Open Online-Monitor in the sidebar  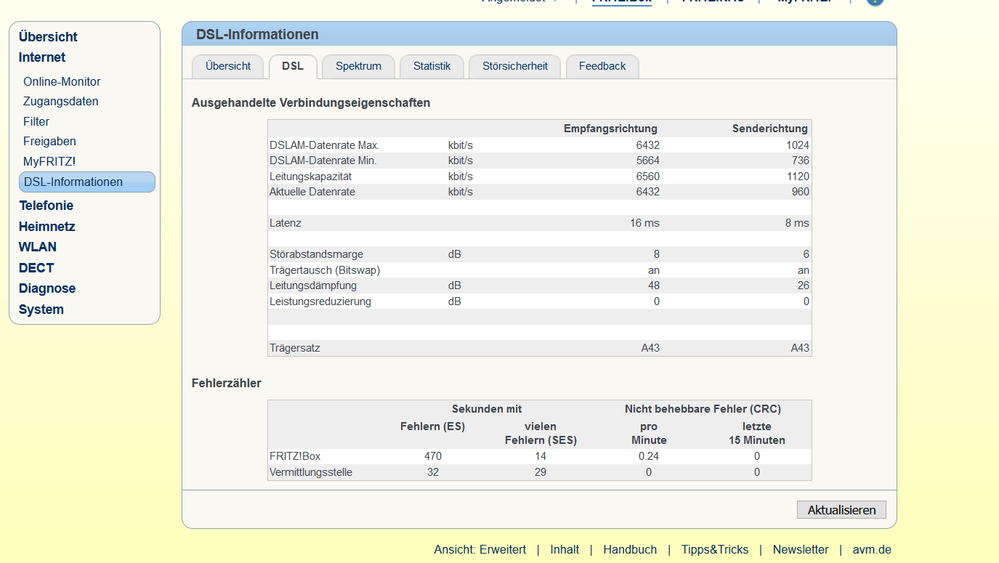click(62, 82)
